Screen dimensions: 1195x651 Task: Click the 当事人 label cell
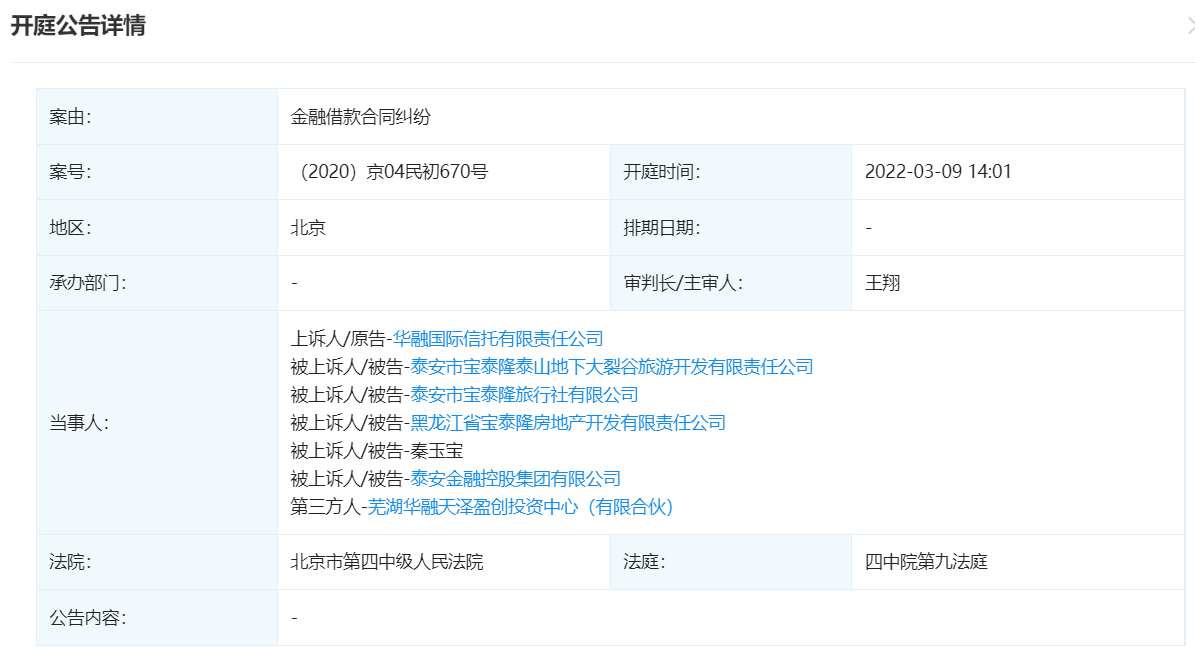(x=157, y=422)
